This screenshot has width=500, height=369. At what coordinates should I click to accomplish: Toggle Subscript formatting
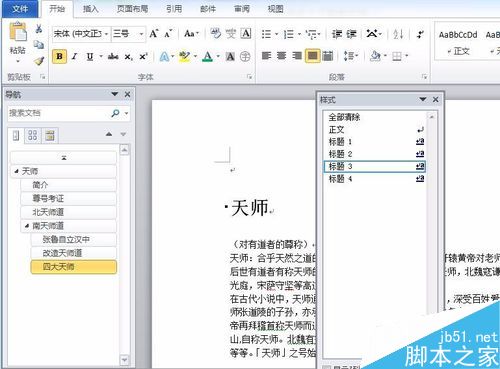[x=128, y=57]
